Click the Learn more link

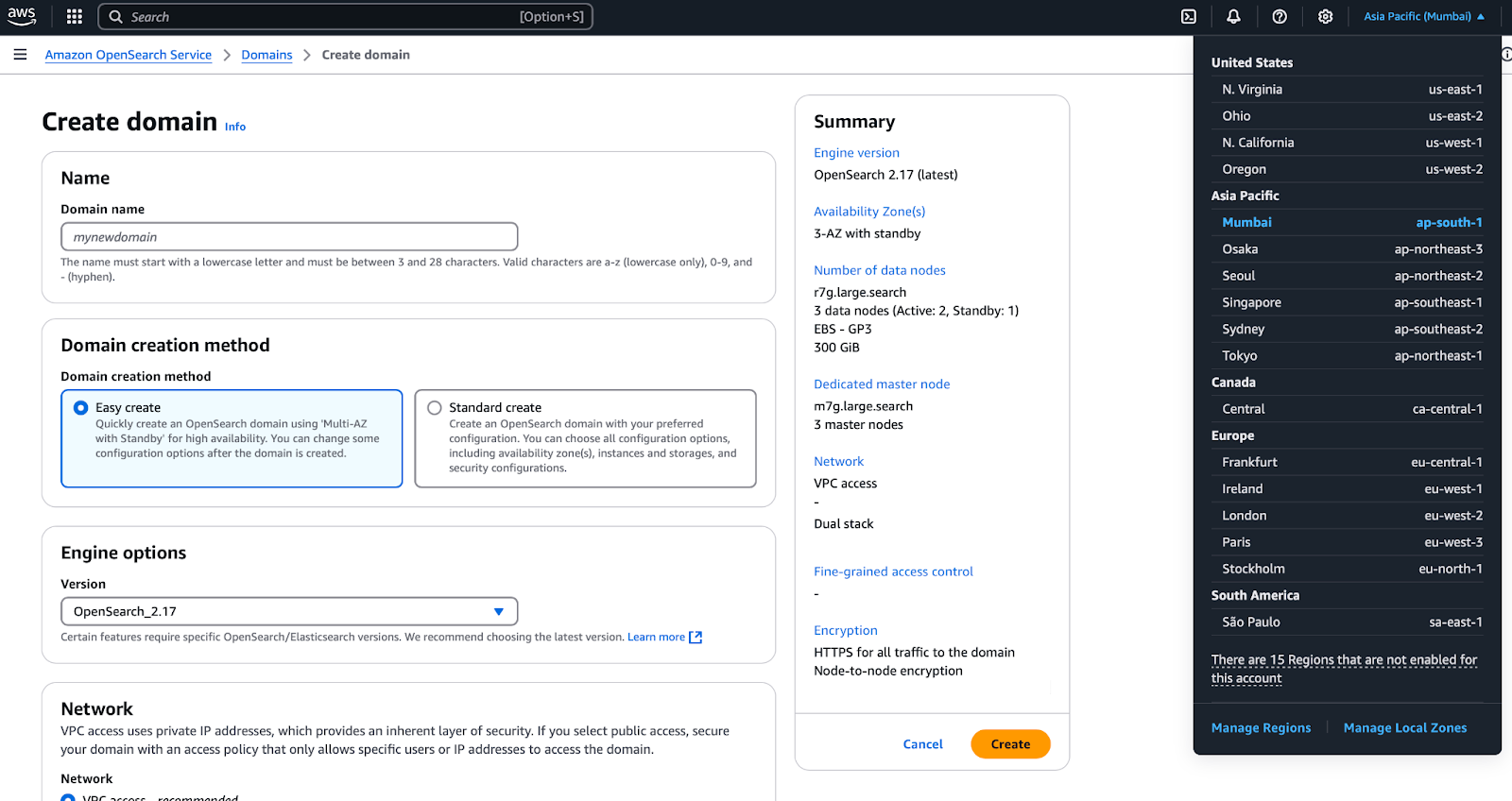tap(656, 638)
